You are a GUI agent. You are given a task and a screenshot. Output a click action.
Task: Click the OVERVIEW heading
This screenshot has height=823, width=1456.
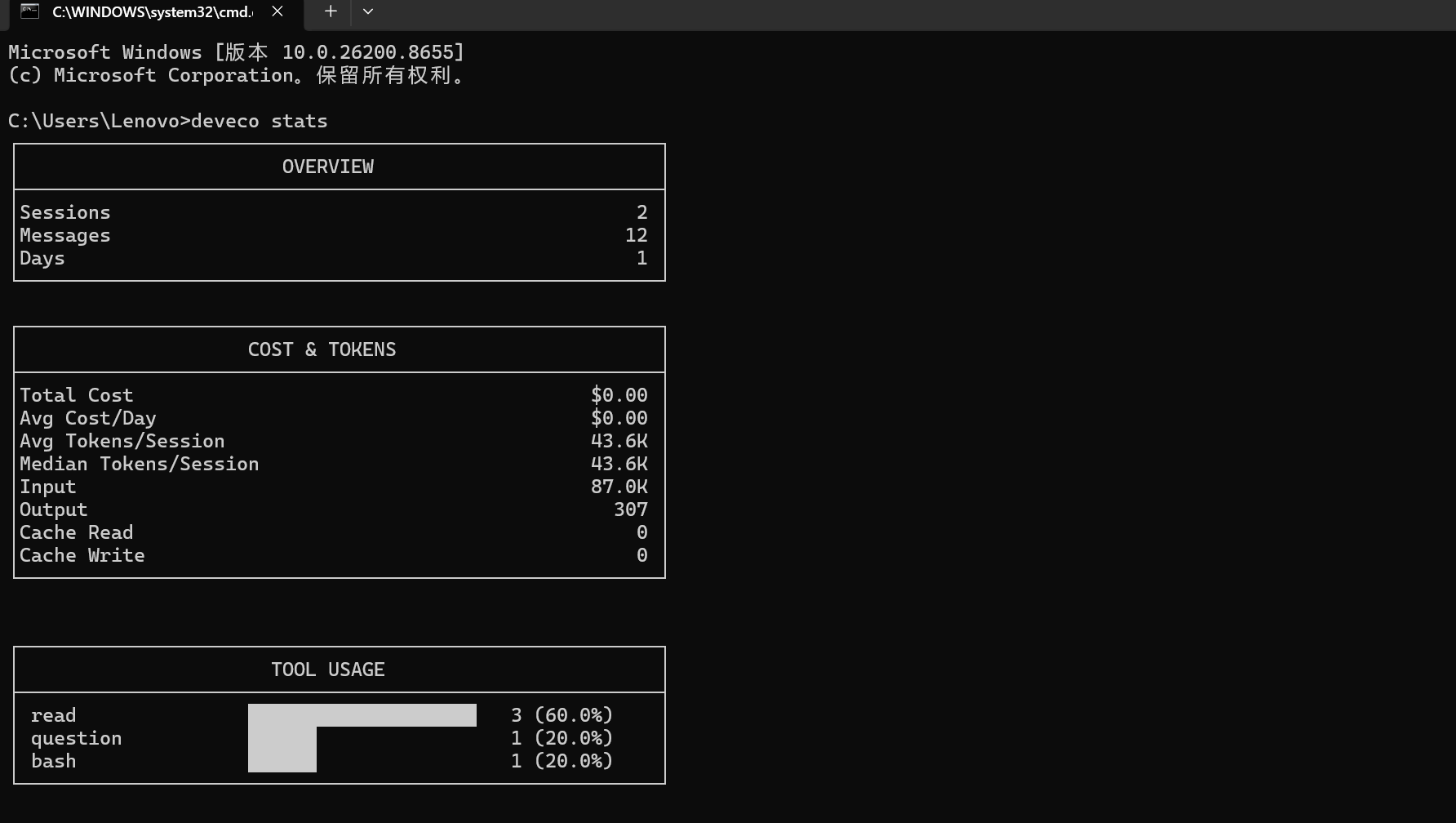click(328, 167)
